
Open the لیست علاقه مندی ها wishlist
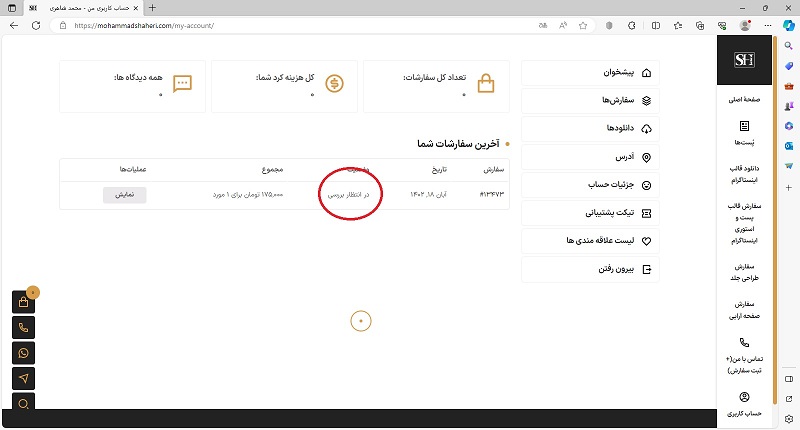coord(591,241)
